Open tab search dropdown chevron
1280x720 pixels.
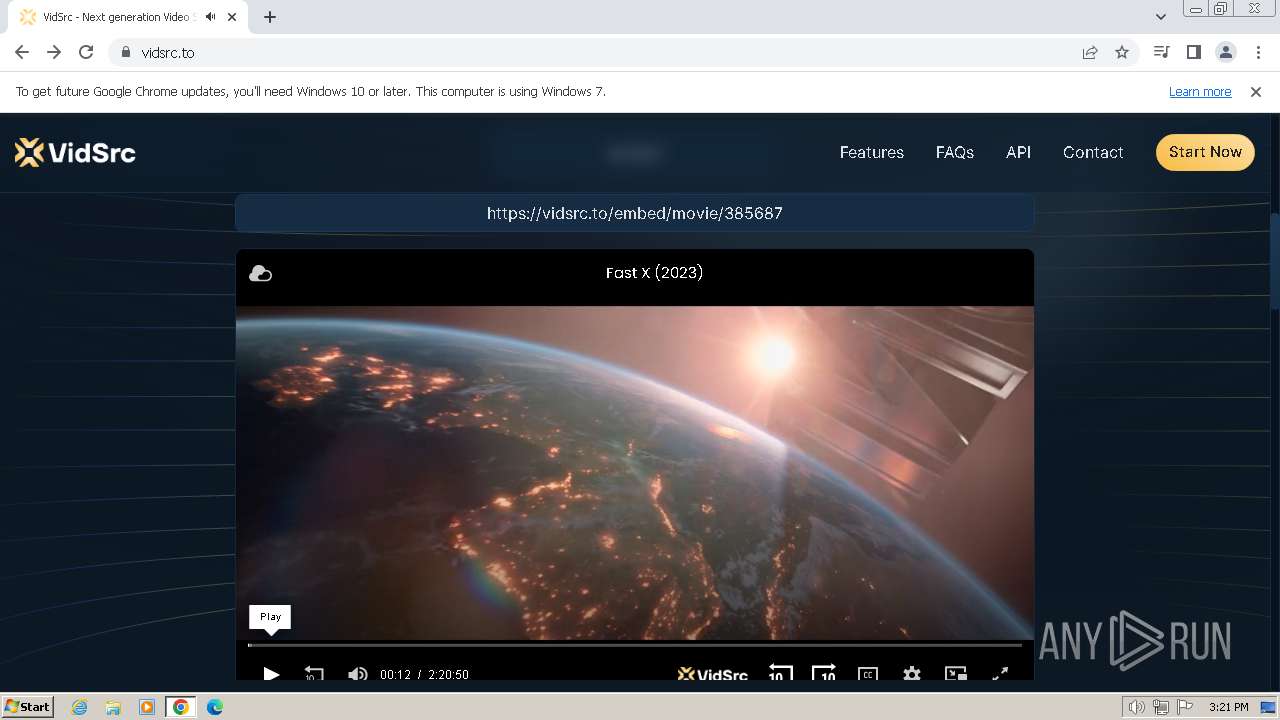pos(1160,17)
